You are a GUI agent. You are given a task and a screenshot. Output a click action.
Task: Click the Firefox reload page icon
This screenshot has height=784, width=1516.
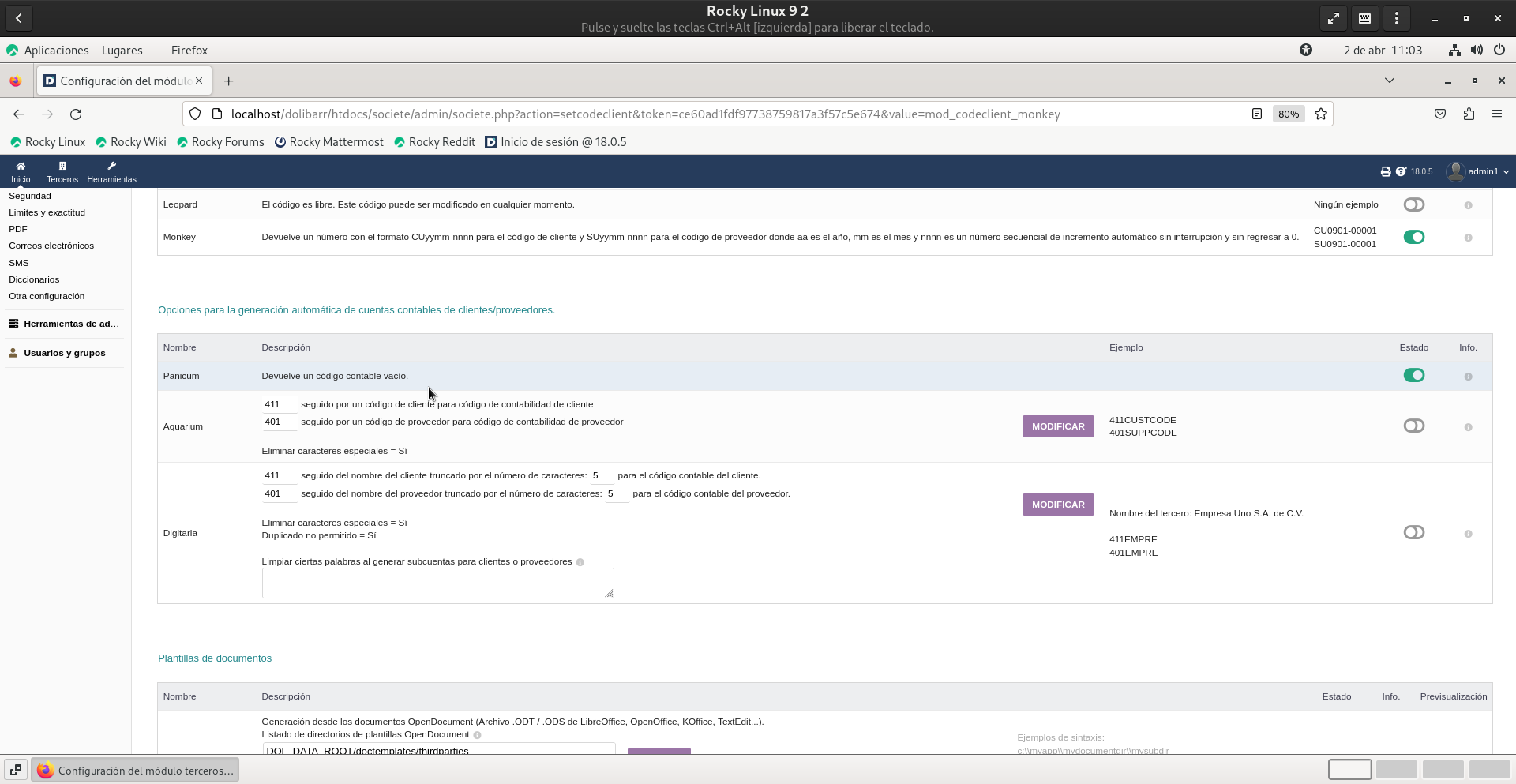click(76, 114)
